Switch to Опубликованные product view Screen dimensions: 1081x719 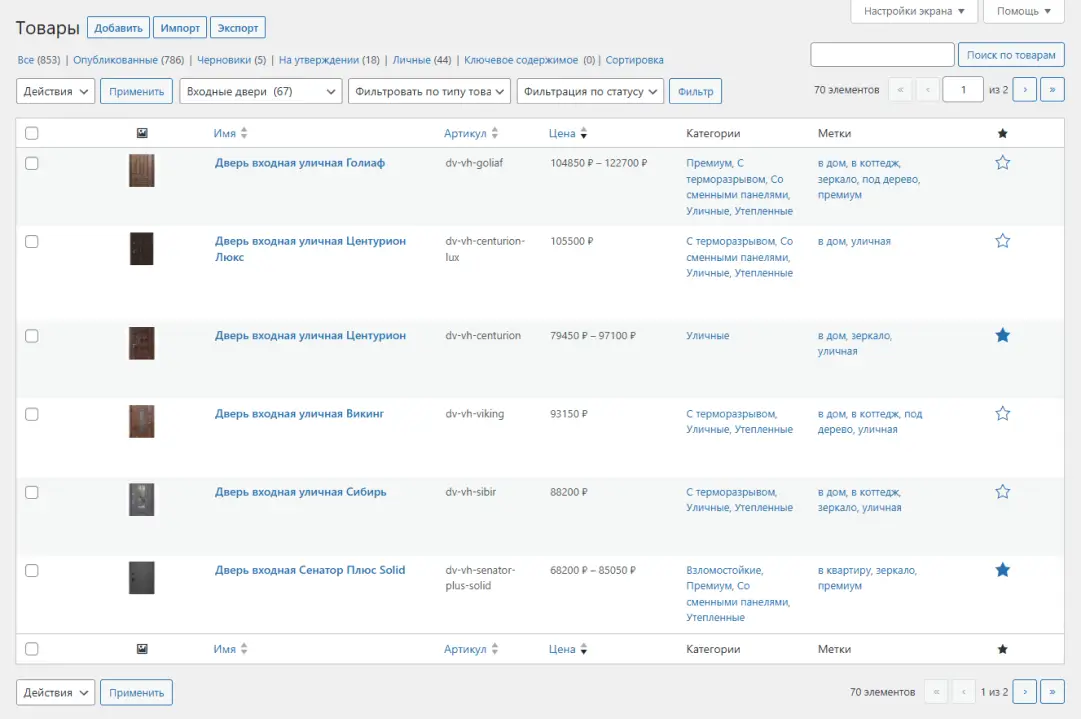(x=128, y=60)
